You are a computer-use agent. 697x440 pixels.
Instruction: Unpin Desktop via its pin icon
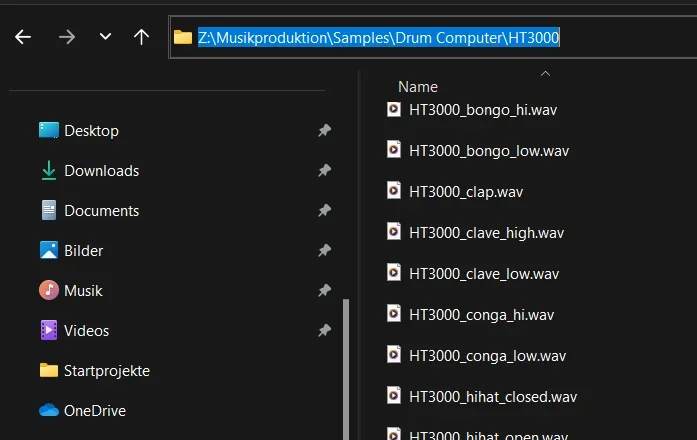click(324, 131)
